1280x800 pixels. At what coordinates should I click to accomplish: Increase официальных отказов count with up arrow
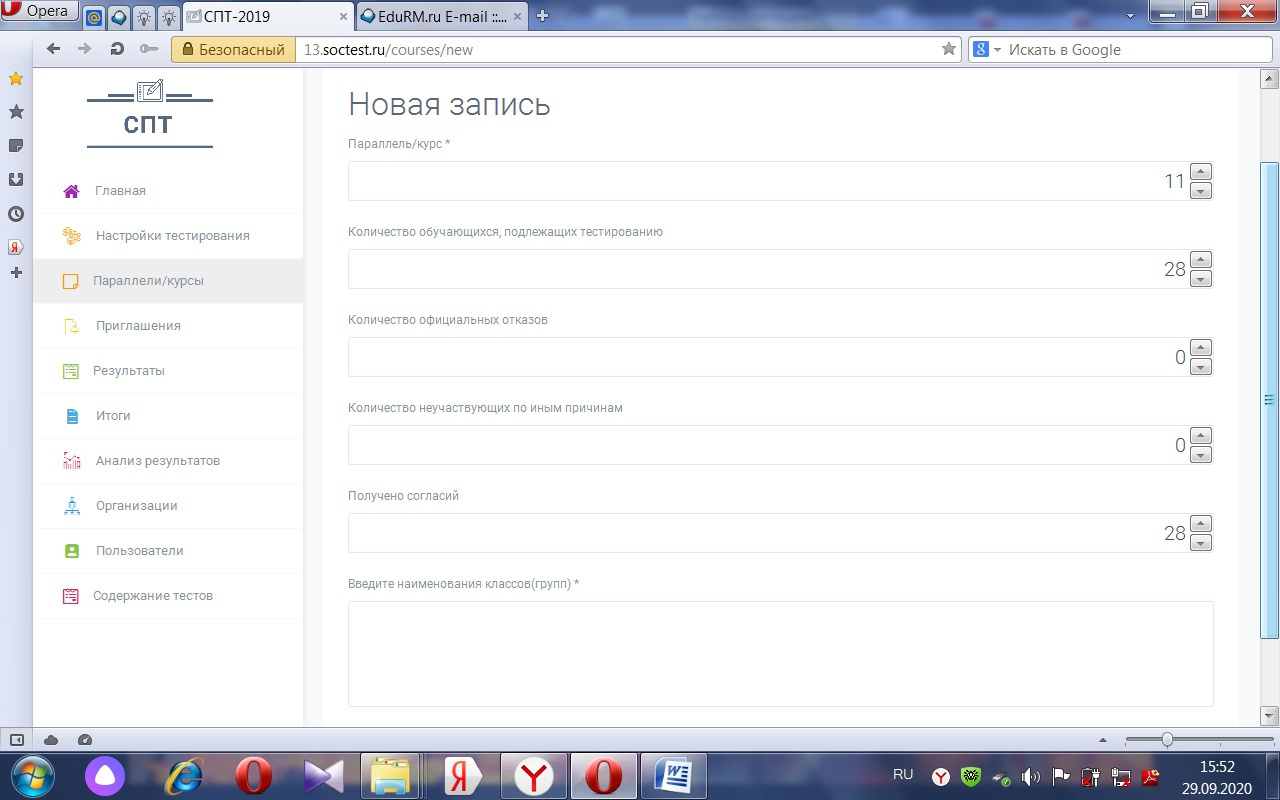point(1202,348)
